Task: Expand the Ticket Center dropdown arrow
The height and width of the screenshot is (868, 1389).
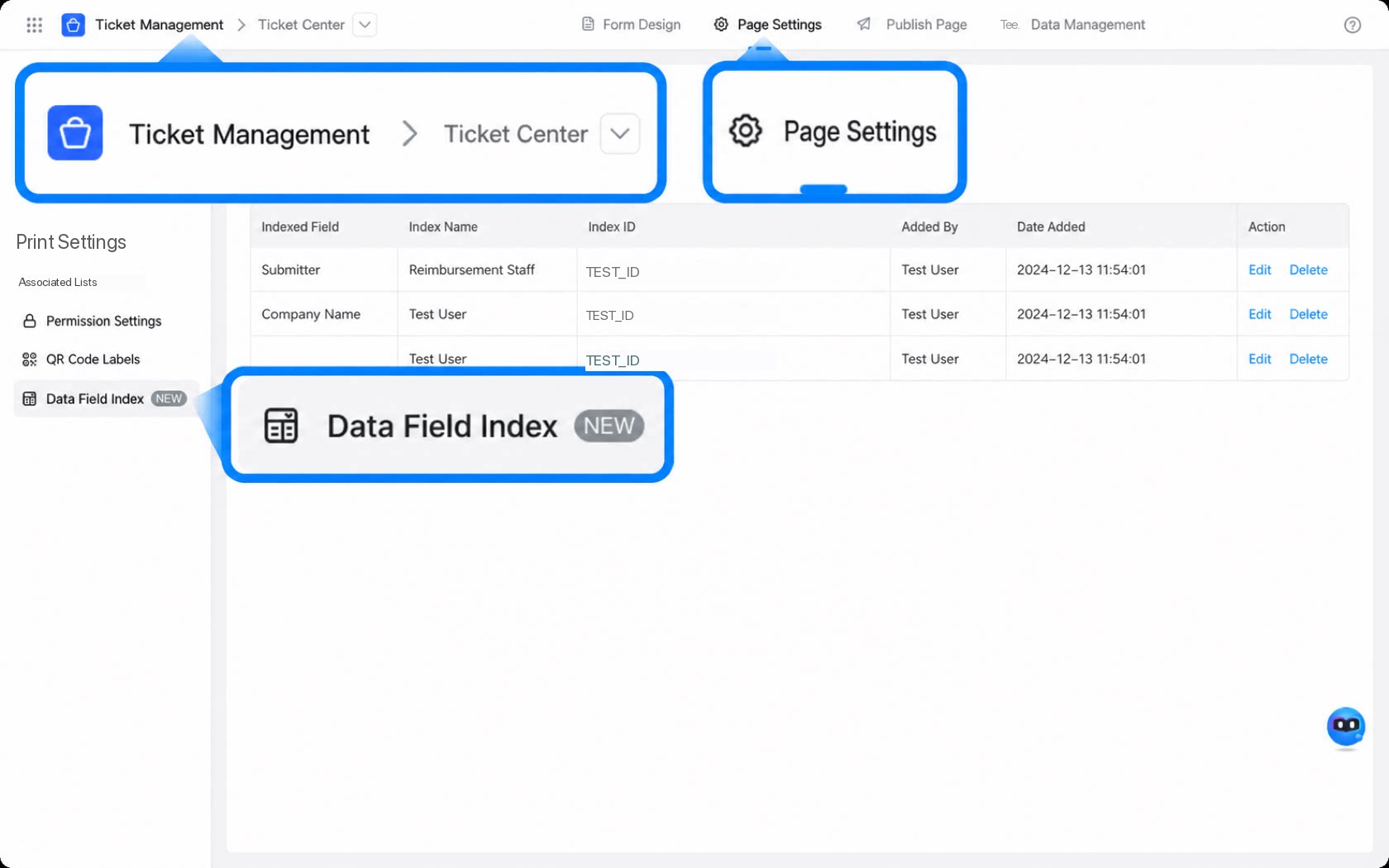Action: point(365,25)
